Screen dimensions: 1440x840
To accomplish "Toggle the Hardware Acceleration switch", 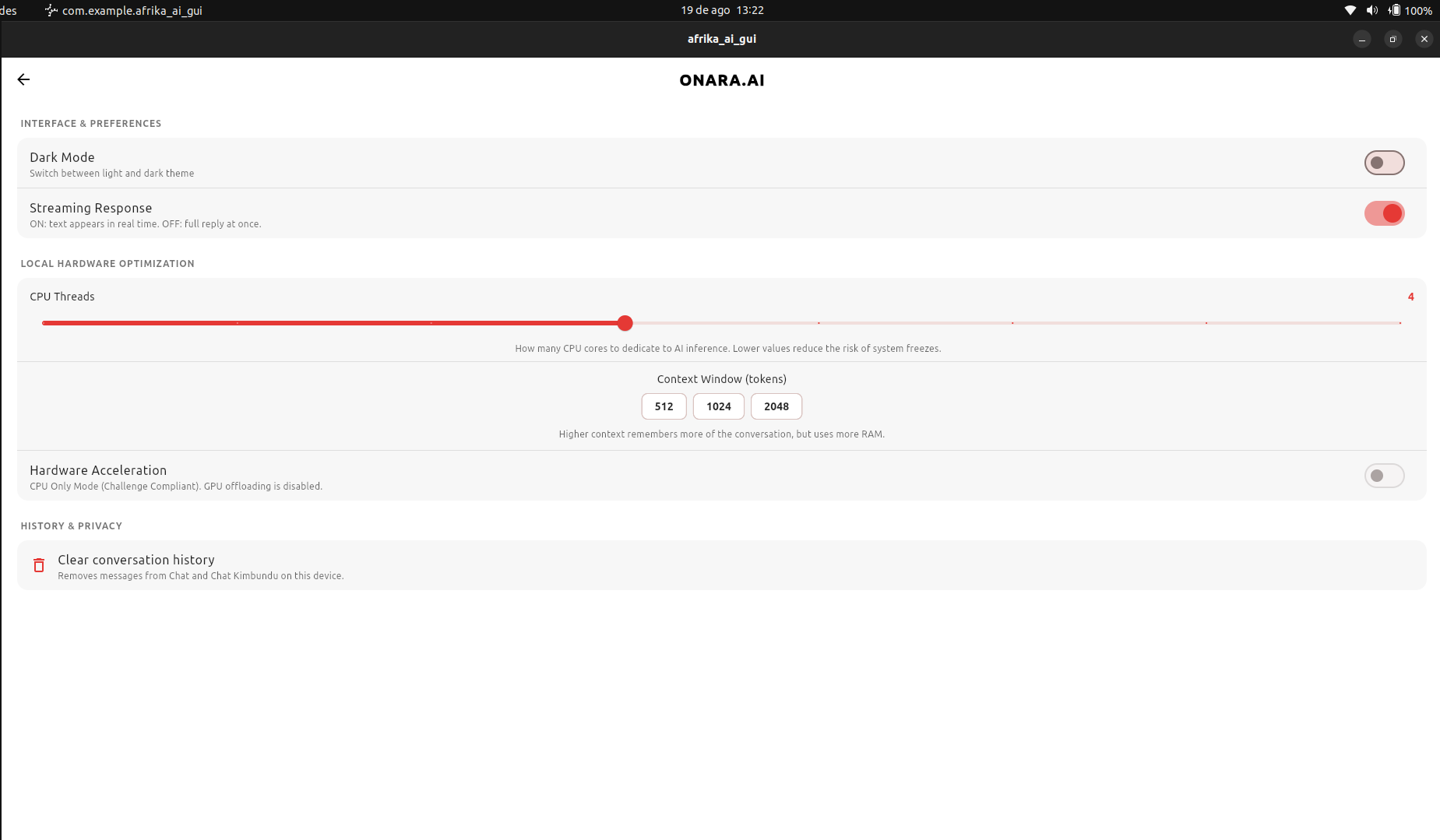I will point(1384,476).
